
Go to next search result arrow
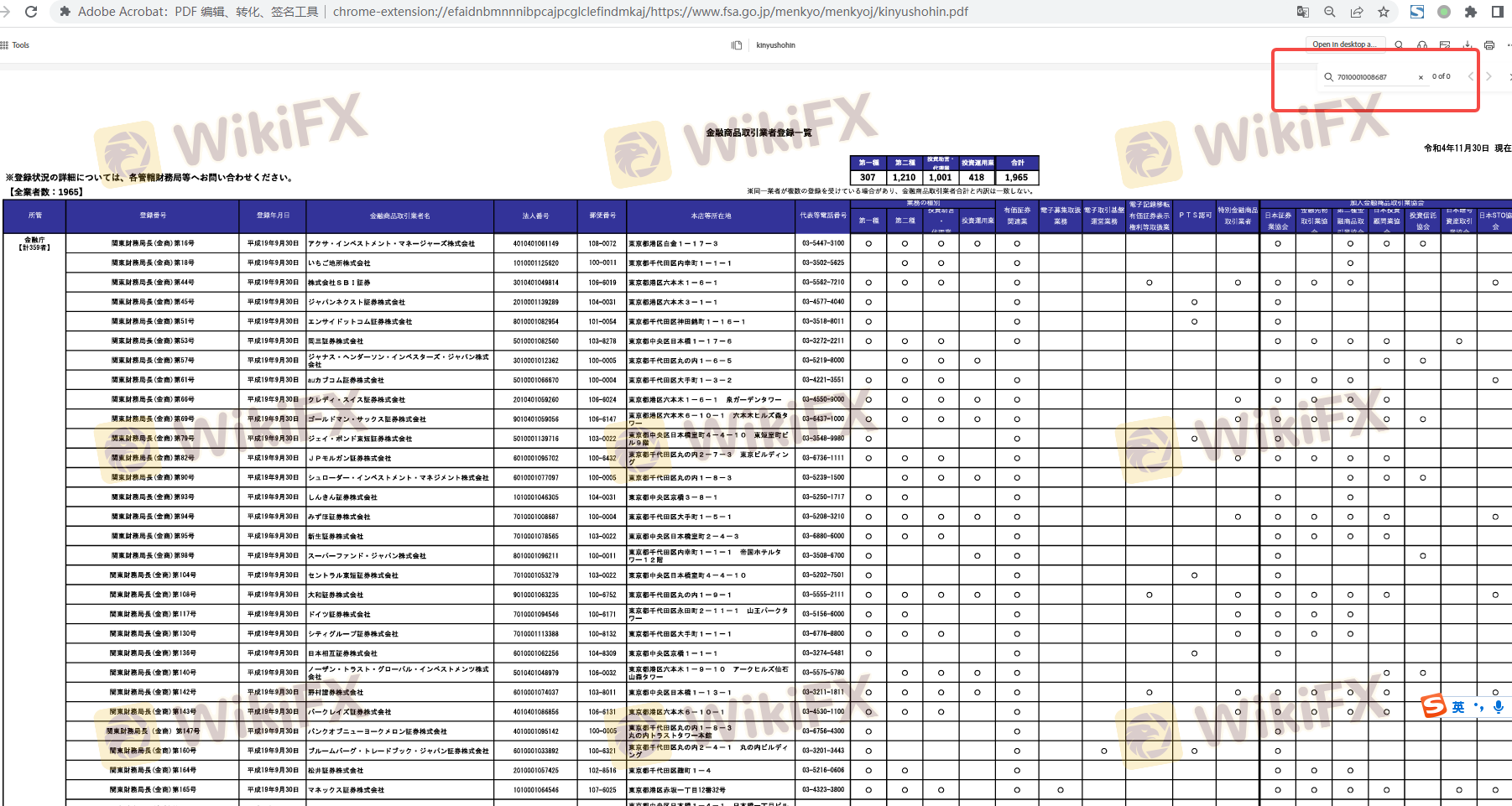[1489, 76]
